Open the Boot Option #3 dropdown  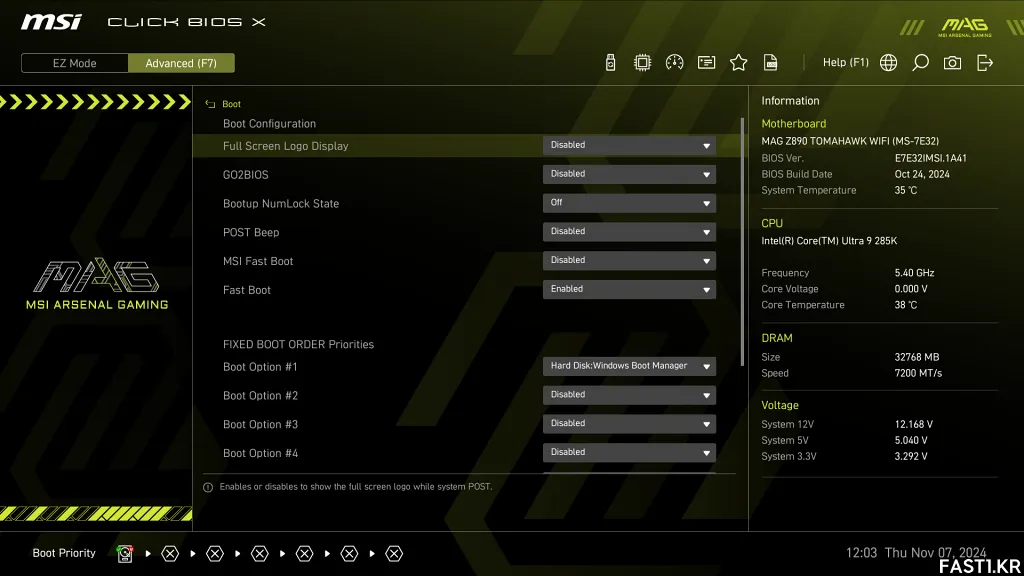pyautogui.click(x=629, y=424)
